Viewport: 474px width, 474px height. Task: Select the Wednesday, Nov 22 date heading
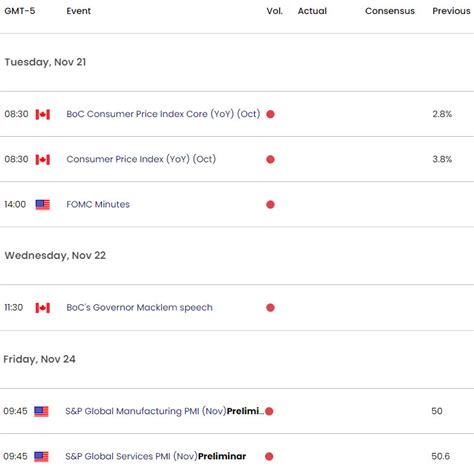pyautogui.click(x=55, y=256)
